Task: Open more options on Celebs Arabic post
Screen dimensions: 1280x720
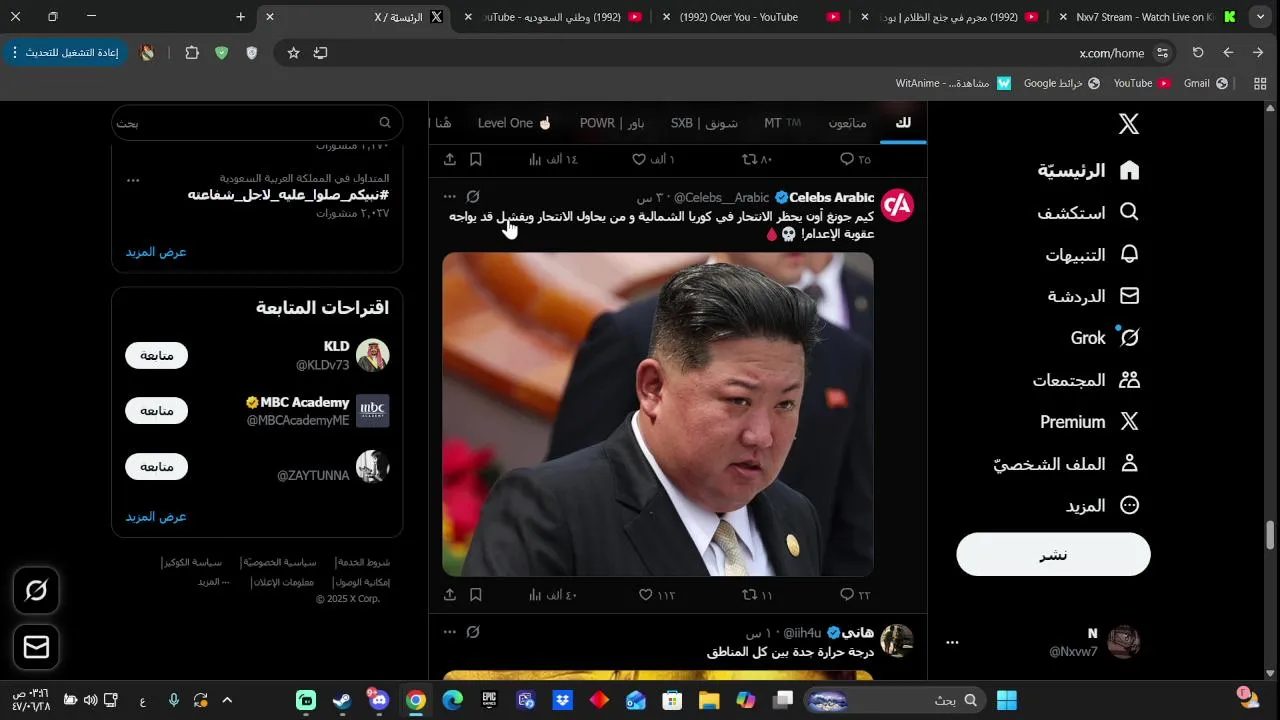Action: click(x=450, y=197)
